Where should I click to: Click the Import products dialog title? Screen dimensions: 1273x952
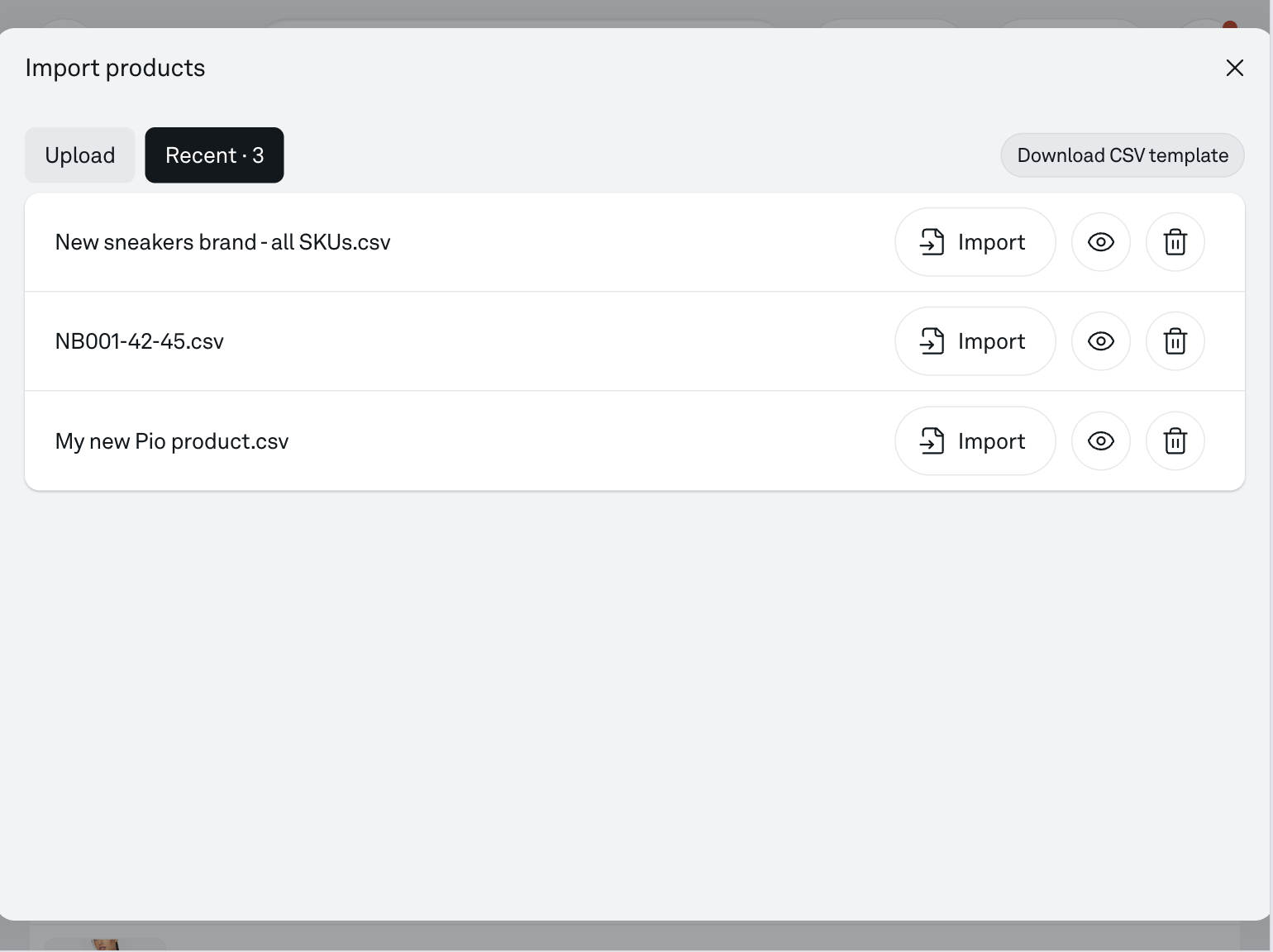[x=115, y=68]
